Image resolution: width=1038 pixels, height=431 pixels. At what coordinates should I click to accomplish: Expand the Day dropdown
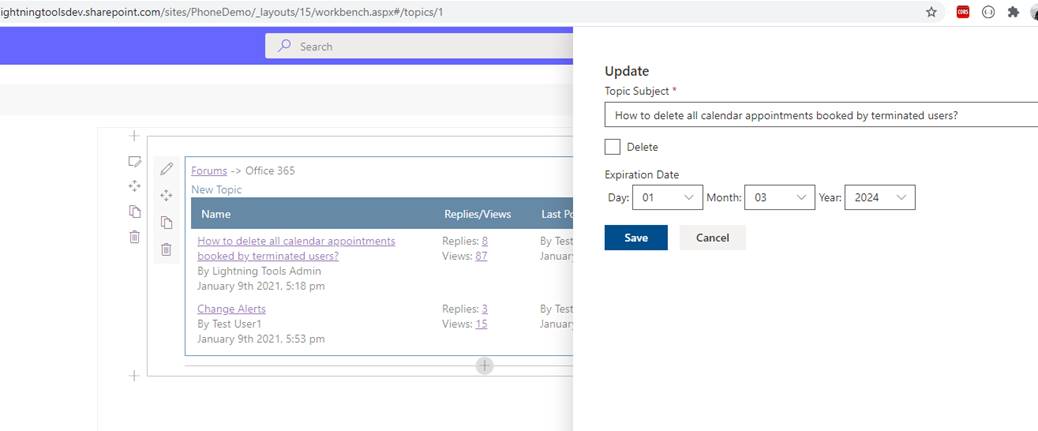click(x=668, y=198)
